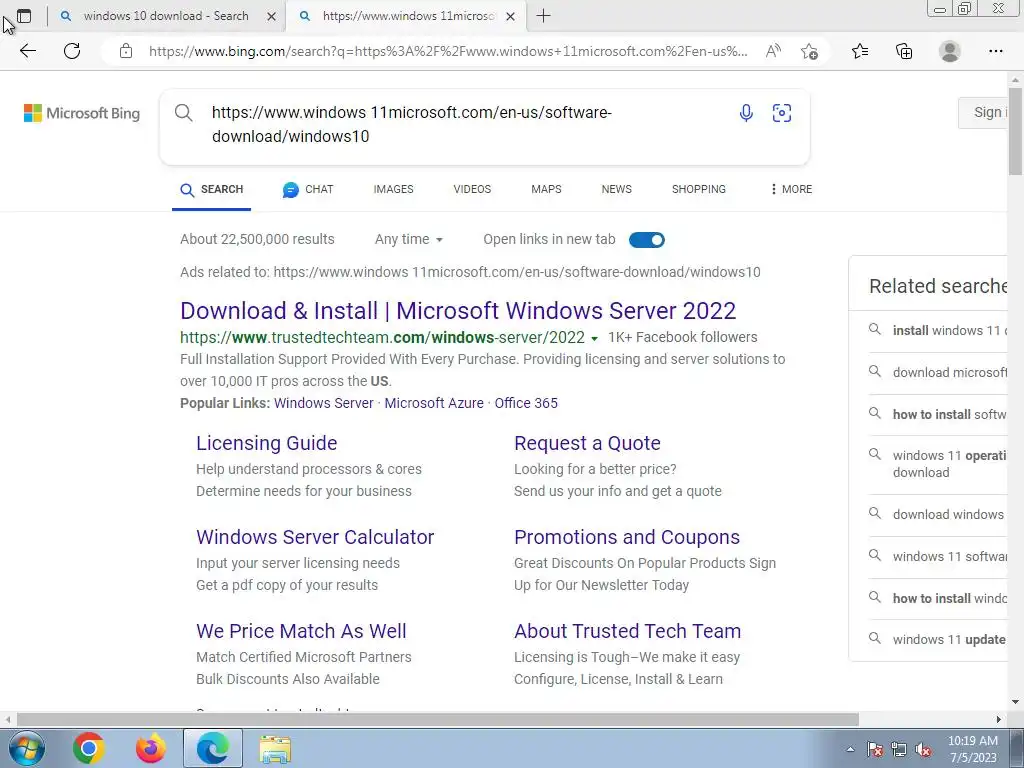
Task: Show hidden tray icons arrow
Action: point(850,749)
